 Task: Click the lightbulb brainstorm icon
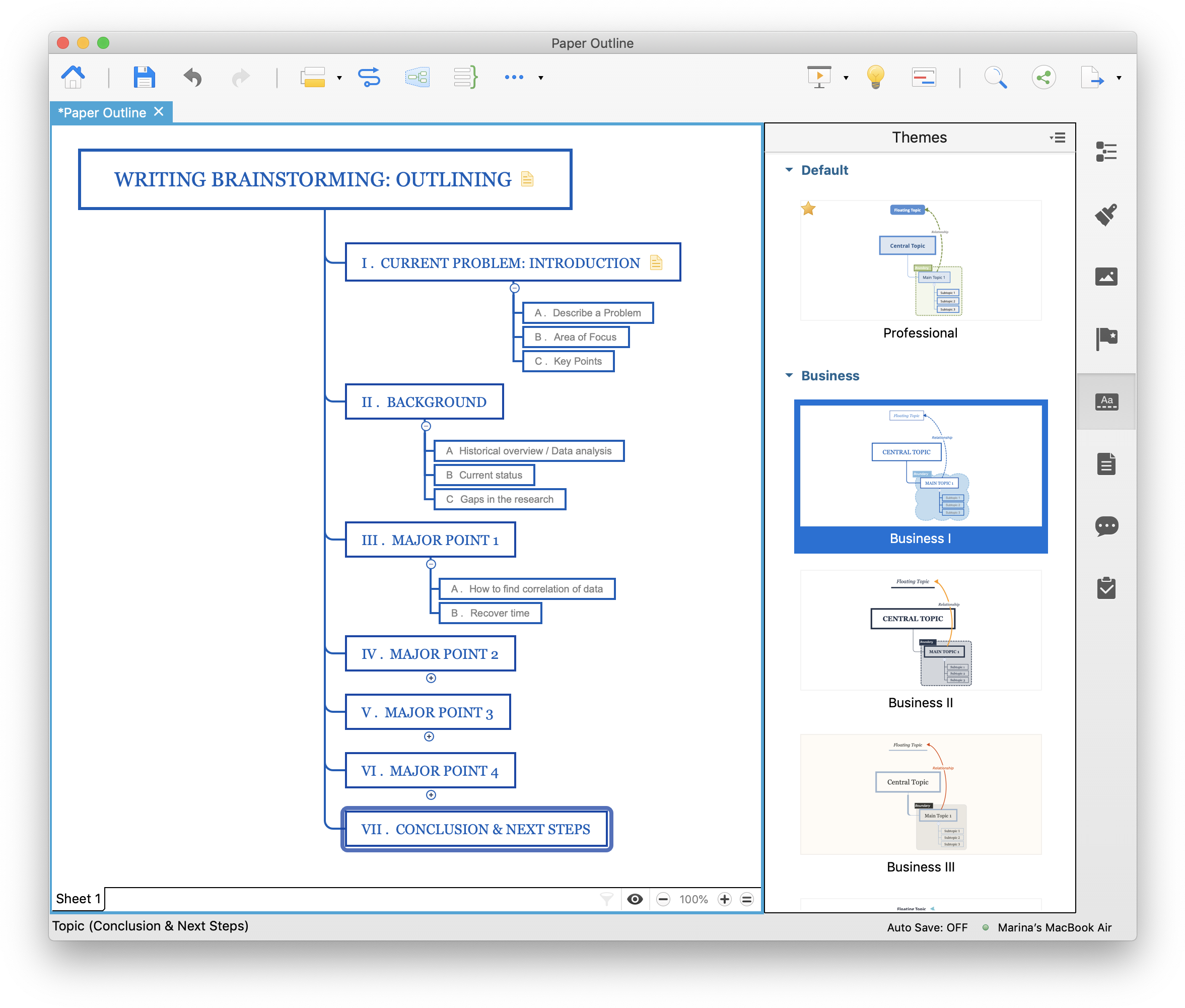pyautogui.click(x=875, y=77)
